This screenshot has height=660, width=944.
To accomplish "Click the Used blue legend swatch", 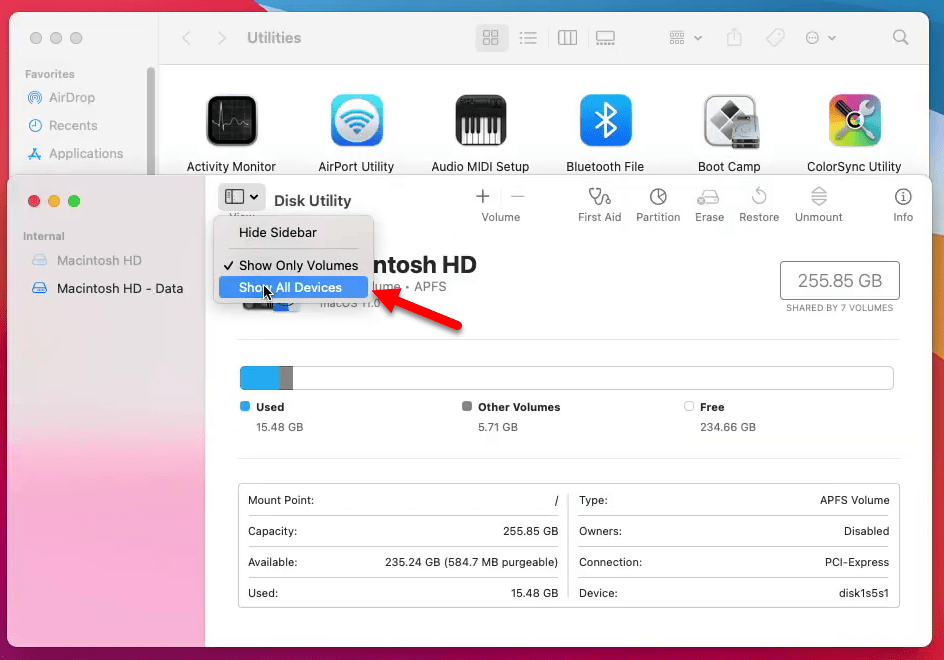I will (x=244, y=406).
